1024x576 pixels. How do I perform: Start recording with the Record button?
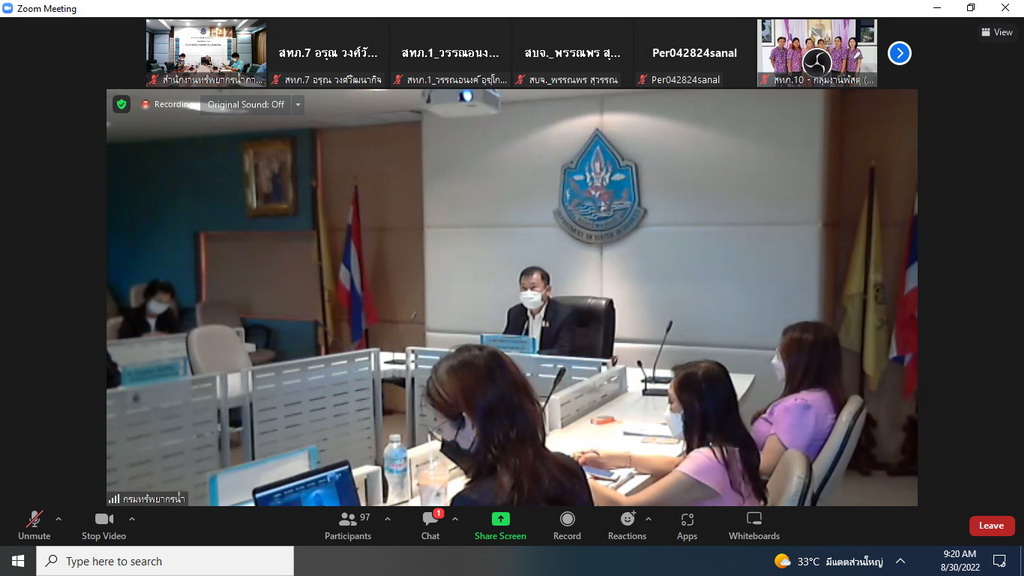567,526
